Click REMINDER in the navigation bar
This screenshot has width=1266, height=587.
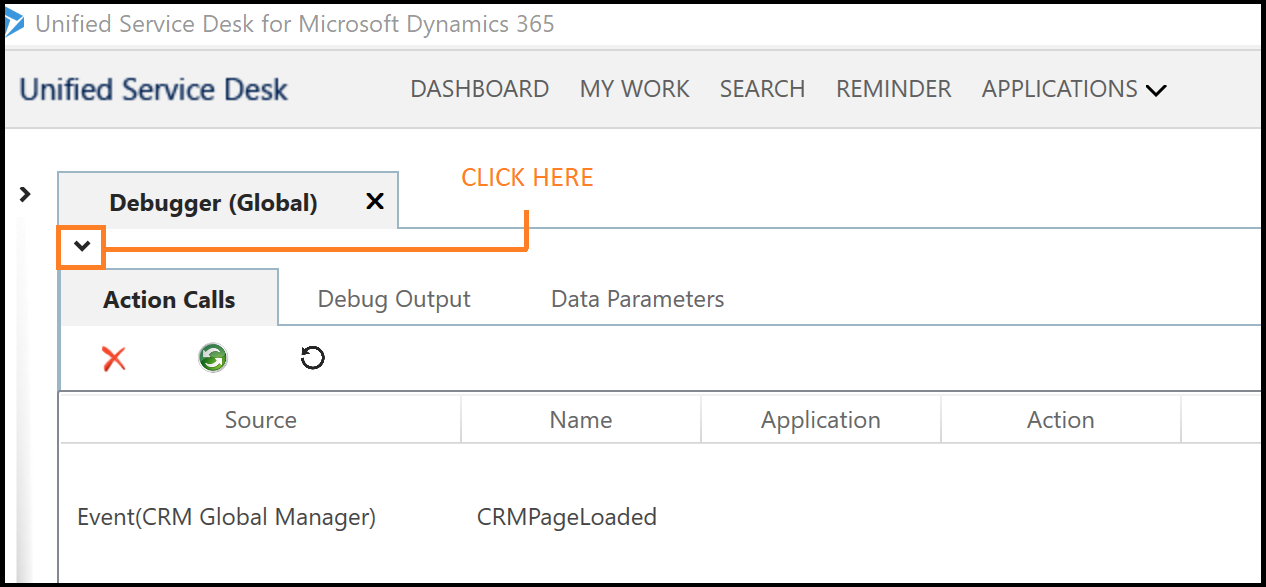click(x=893, y=89)
